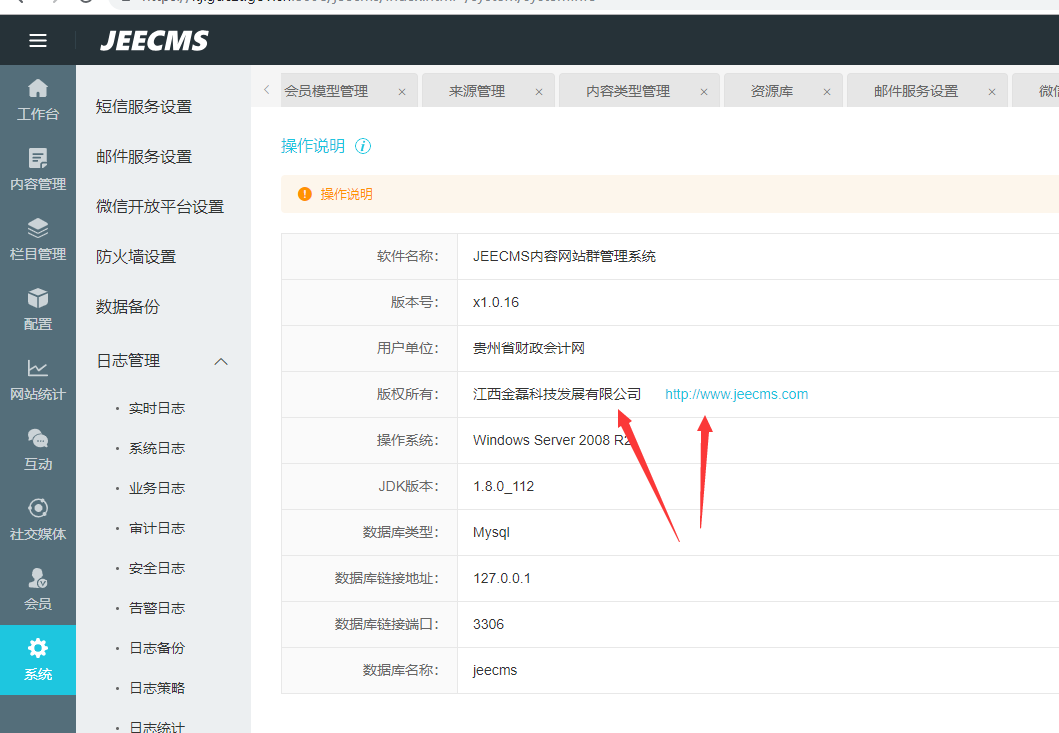Select 系统日志 under 日志管理
This screenshot has width=1059, height=733.
(x=157, y=448)
